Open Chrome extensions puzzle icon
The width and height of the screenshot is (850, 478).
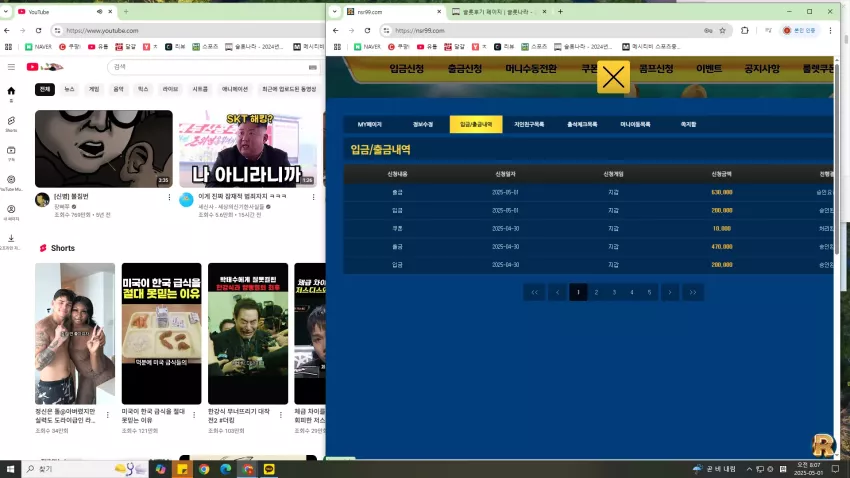[x=744, y=31]
